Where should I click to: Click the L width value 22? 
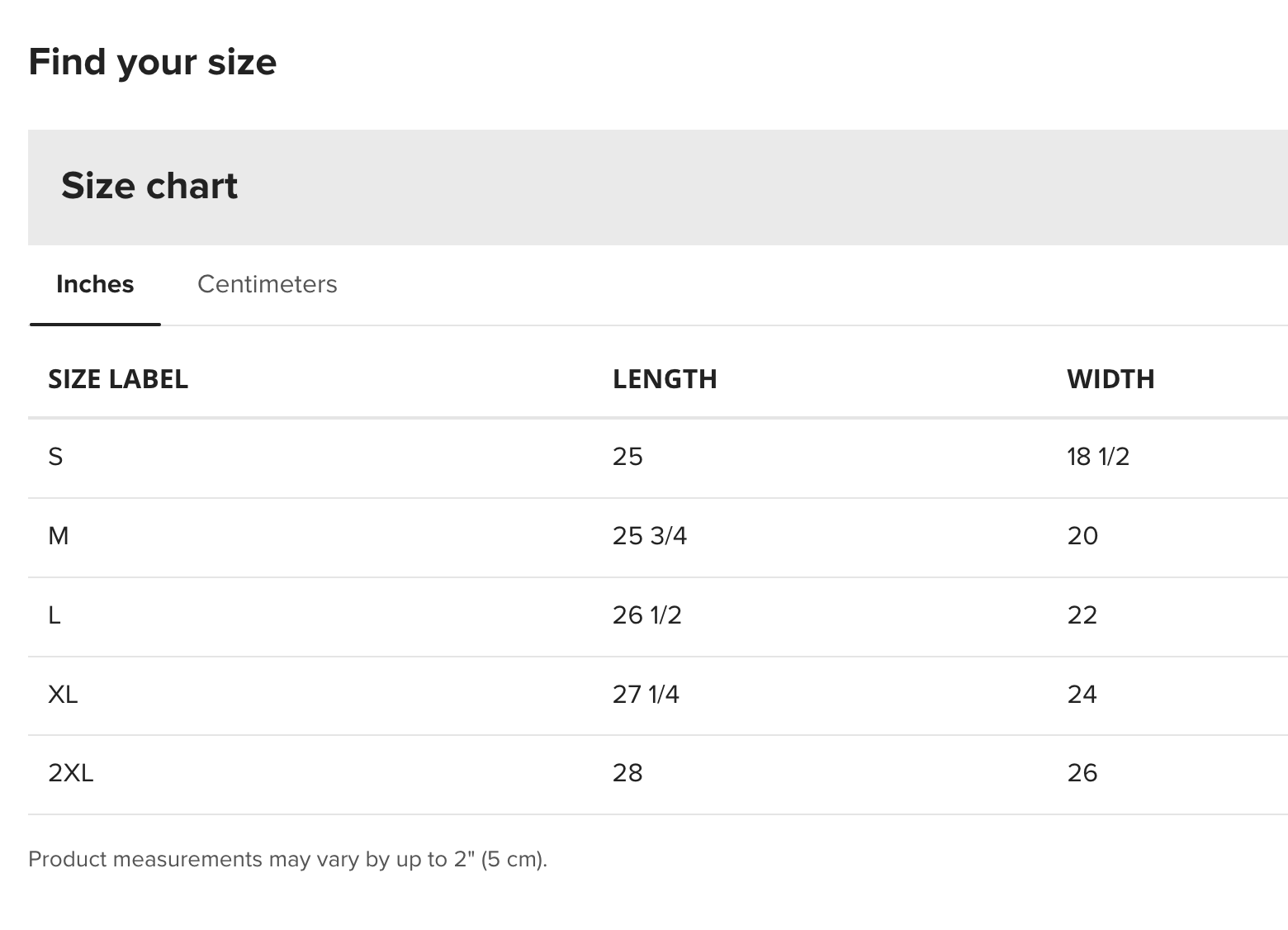1082,615
